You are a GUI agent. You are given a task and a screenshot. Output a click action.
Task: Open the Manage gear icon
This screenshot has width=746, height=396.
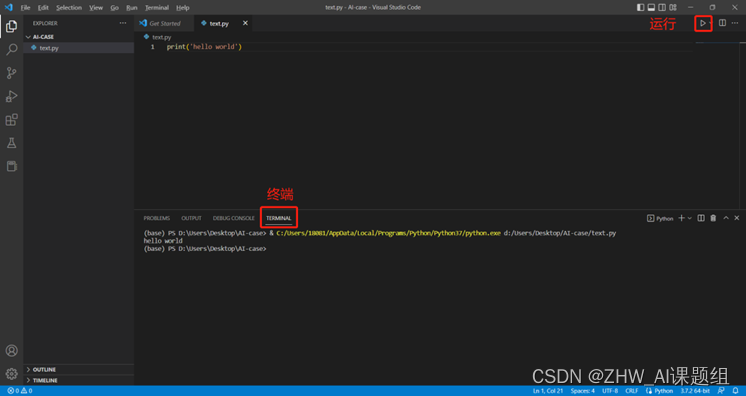click(x=11, y=374)
